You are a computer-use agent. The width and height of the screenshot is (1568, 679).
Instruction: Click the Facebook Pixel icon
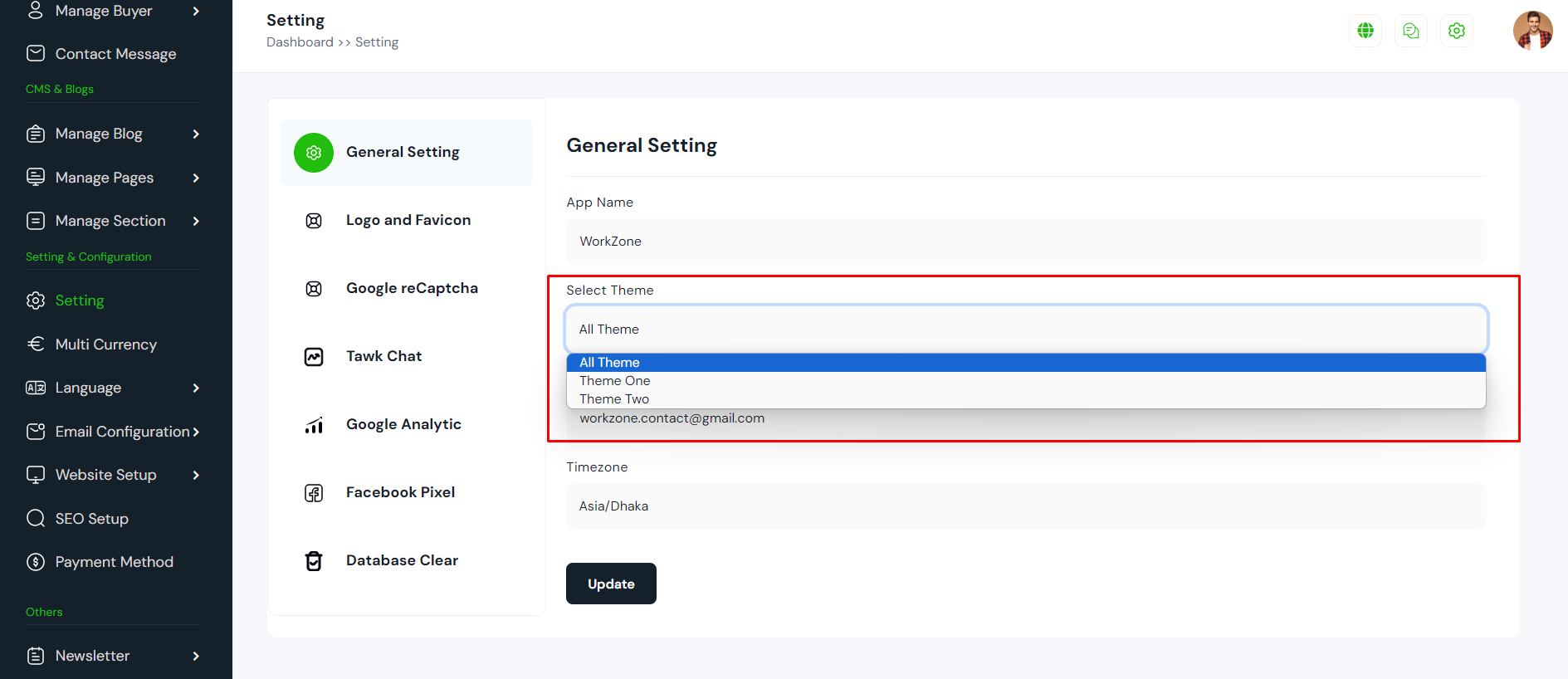tap(314, 493)
